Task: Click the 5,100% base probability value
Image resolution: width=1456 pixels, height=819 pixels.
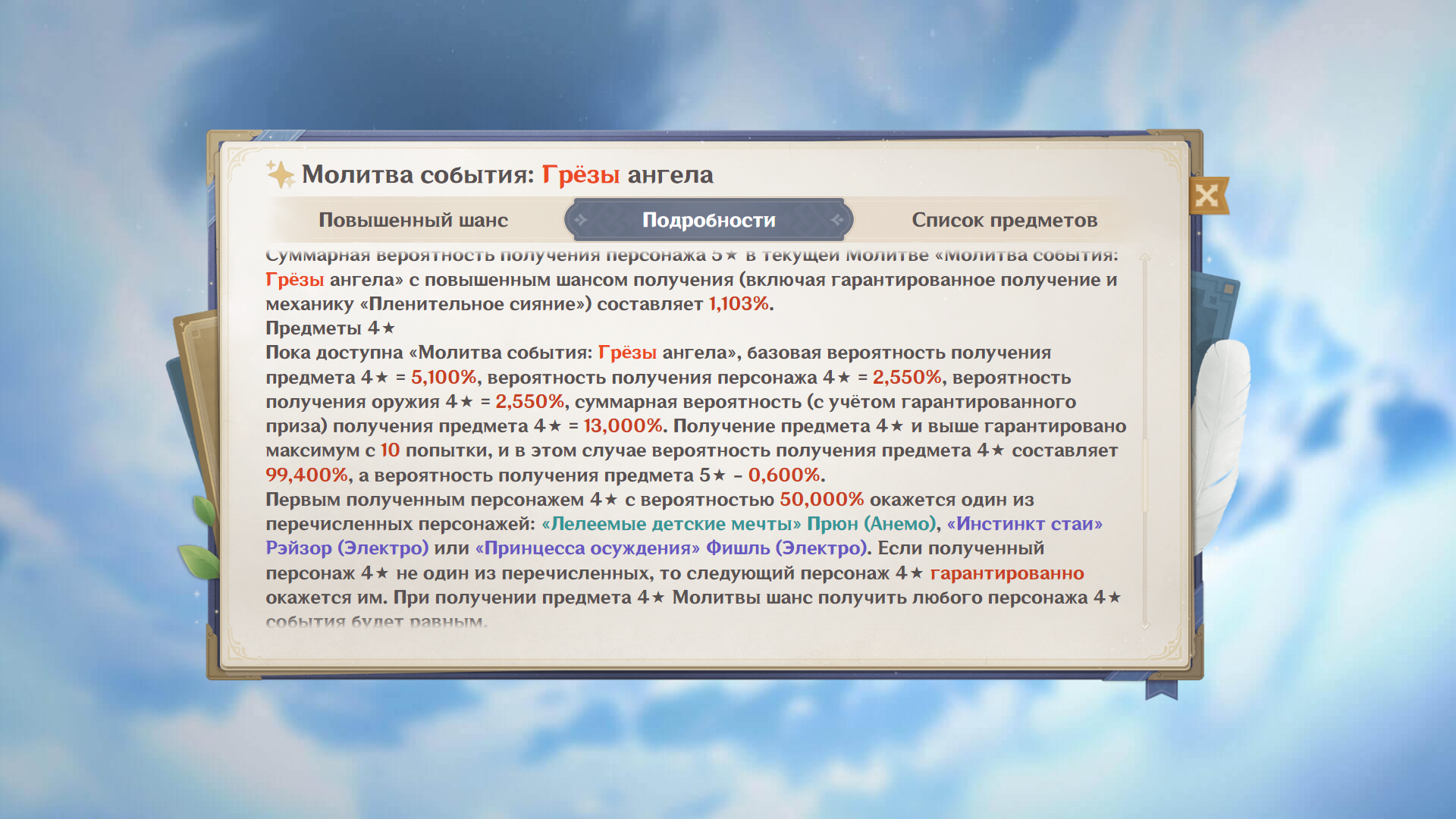Action: click(x=444, y=378)
